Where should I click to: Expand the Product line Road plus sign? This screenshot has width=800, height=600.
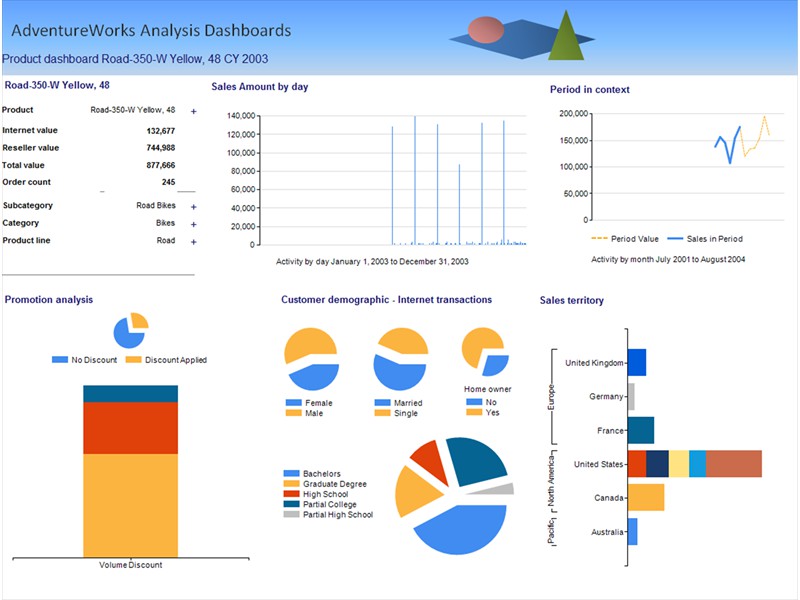(193, 242)
